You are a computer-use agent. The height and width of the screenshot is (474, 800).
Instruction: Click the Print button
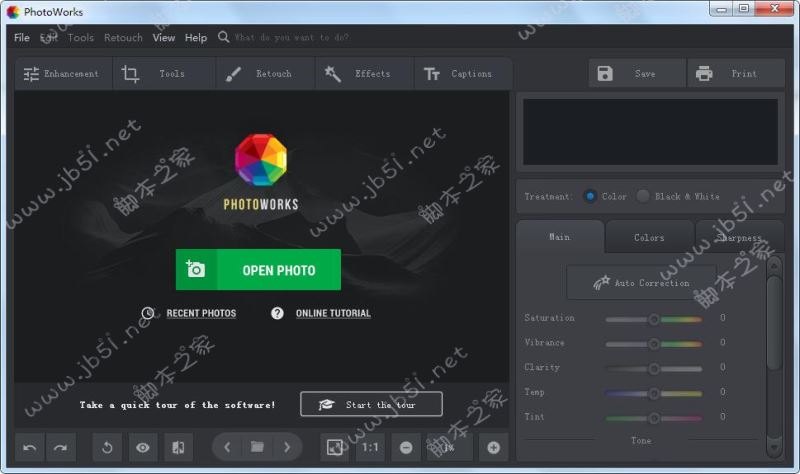pyautogui.click(x=736, y=73)
